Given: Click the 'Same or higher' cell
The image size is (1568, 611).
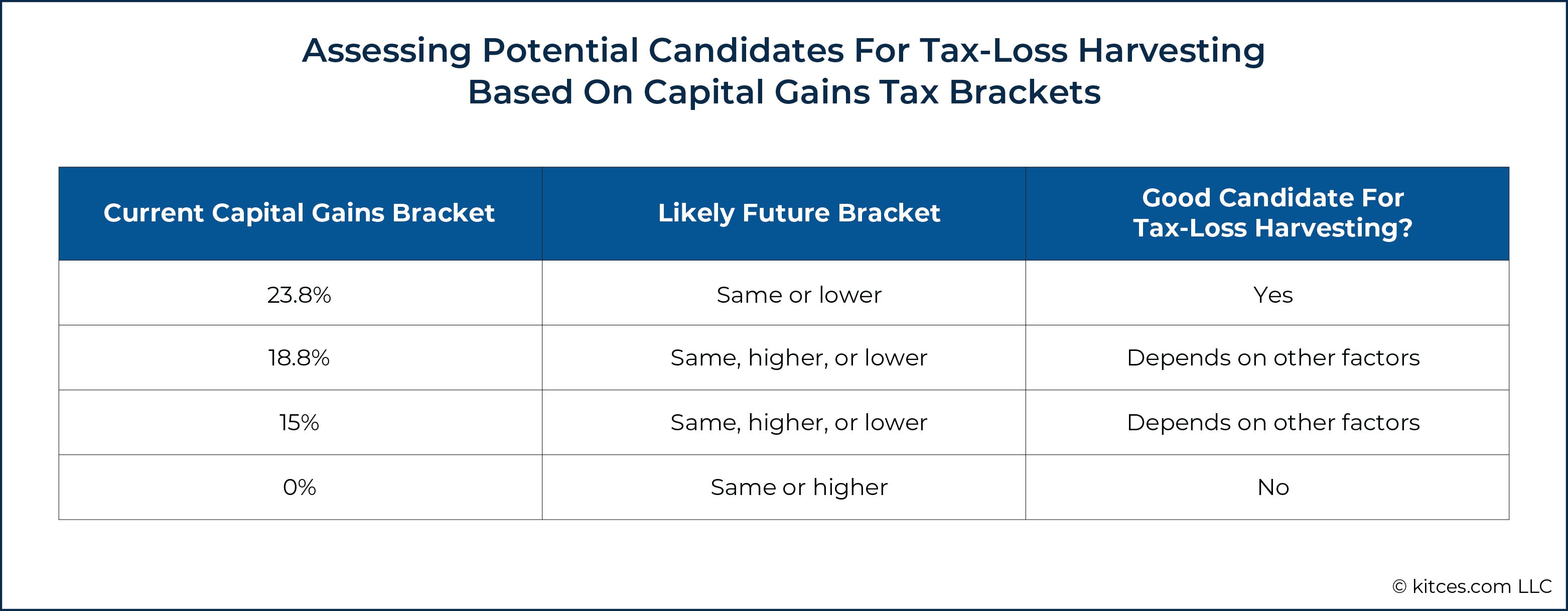Looking at the screenshot, I should 784,487.
